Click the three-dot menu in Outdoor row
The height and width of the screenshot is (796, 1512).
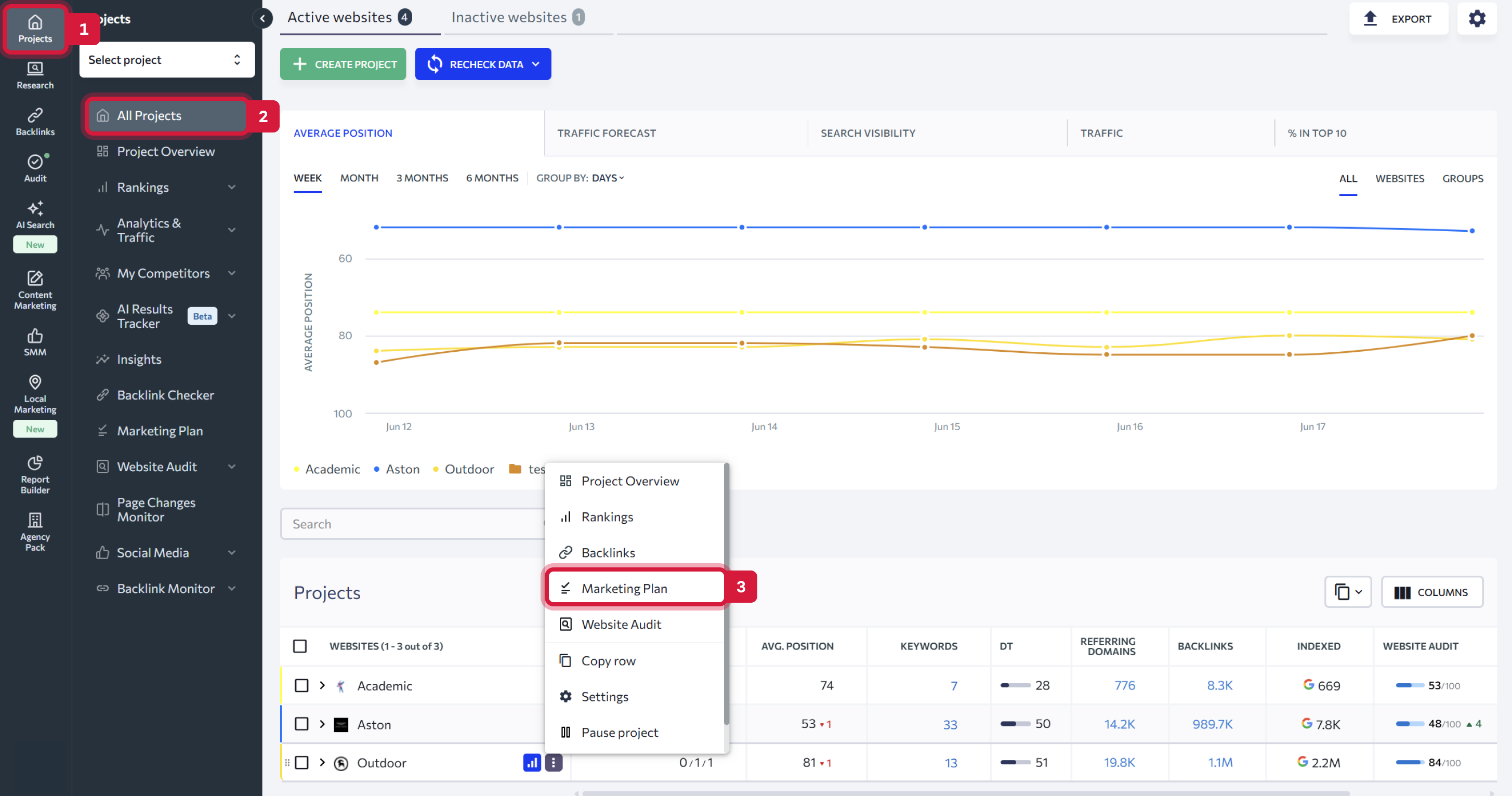click(x=553, y=763)
